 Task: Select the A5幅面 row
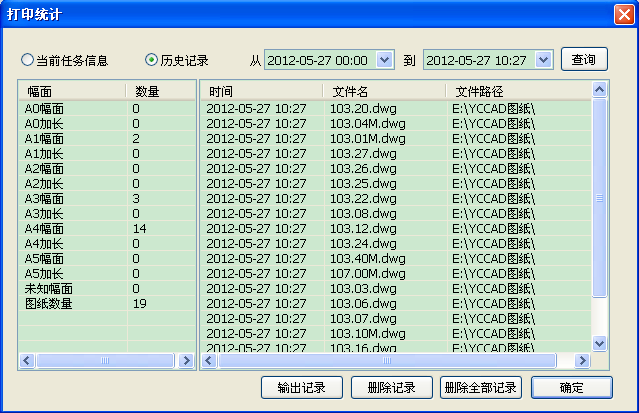(x=107, y=258)
